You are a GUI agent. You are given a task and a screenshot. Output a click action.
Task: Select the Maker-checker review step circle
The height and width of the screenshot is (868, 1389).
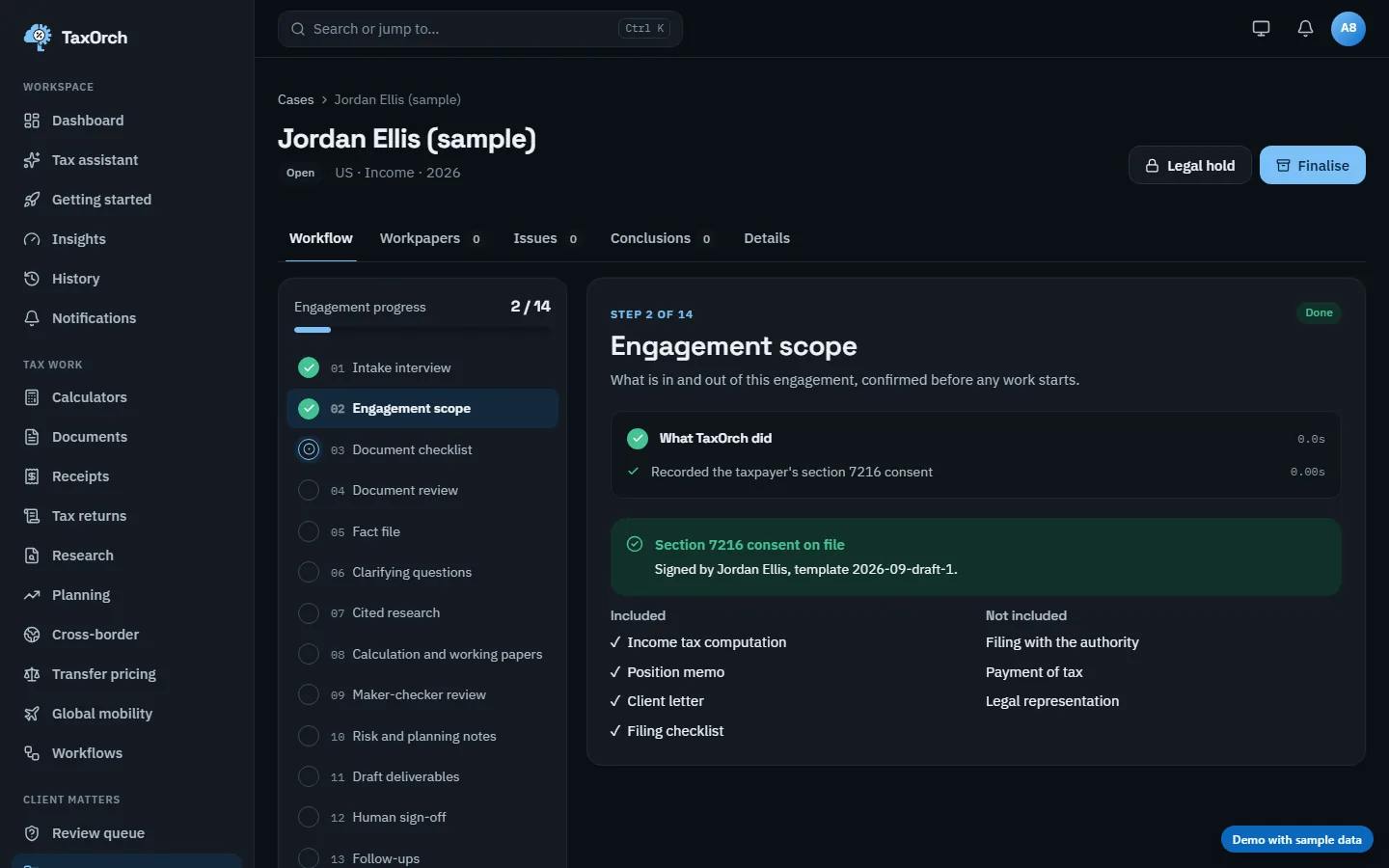[309, 694]
